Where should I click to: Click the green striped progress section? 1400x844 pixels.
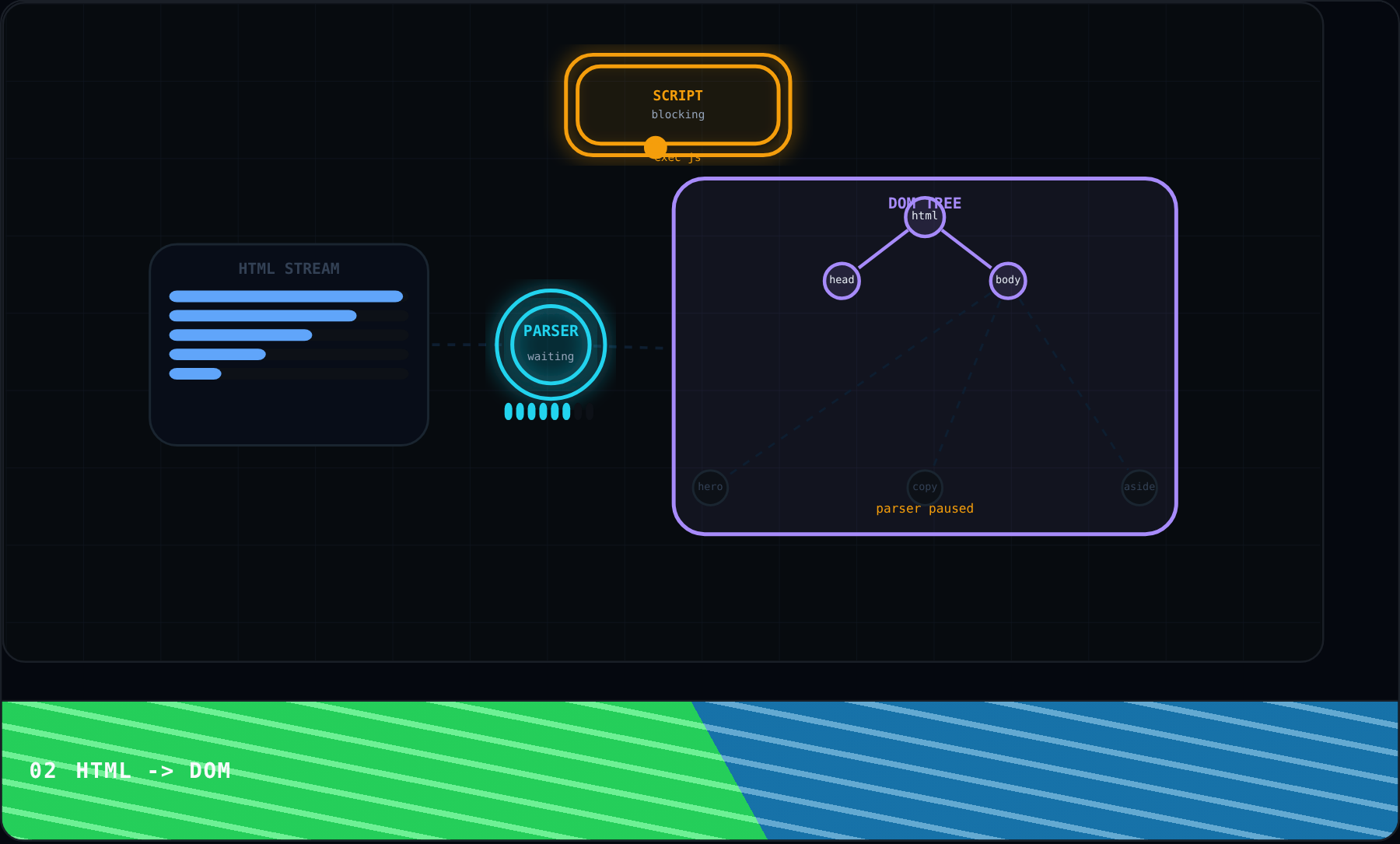[366, 770]
